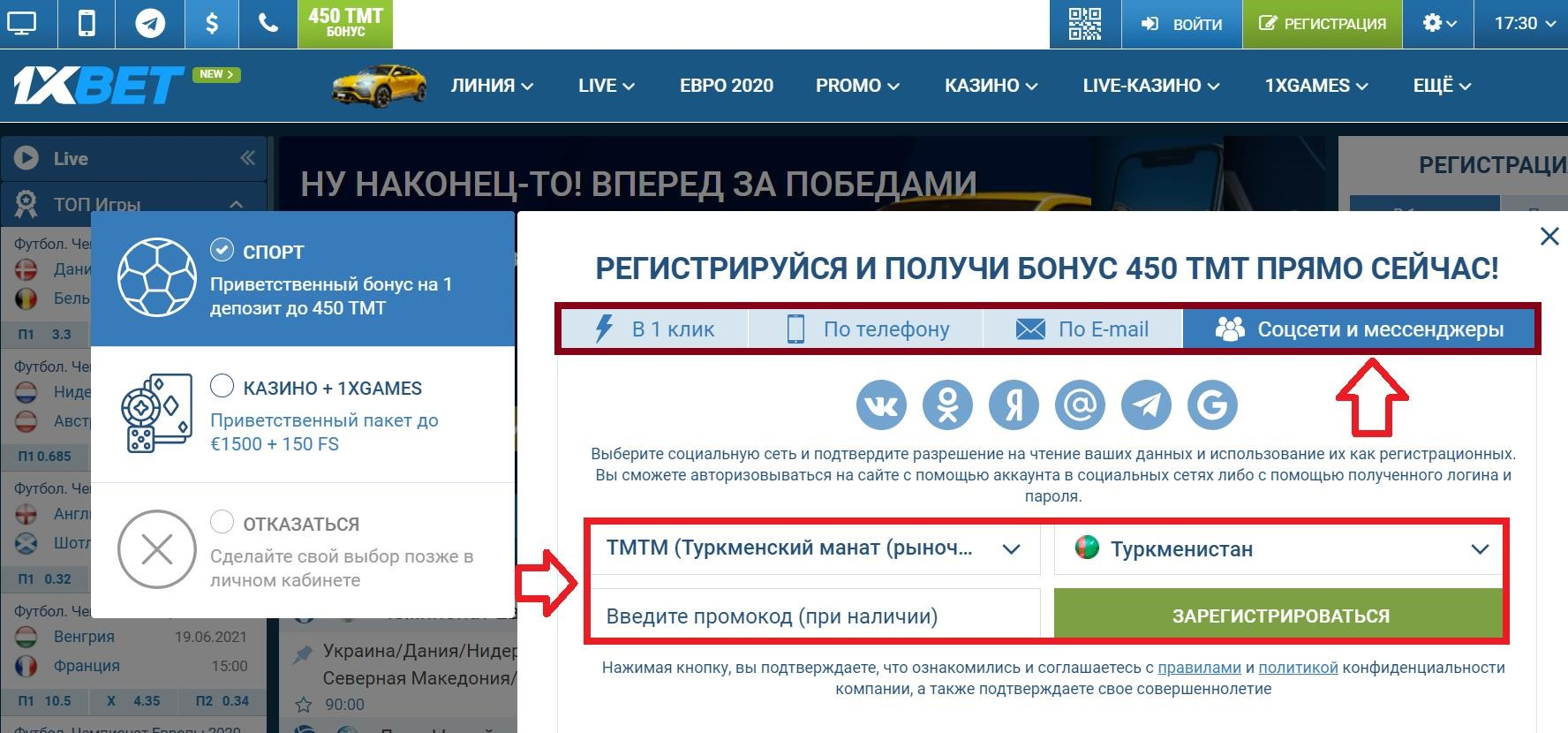Click the casino chips and cards icon
Image resolution: width=1568 pixels, height=733 pixels.
[157, 413]
